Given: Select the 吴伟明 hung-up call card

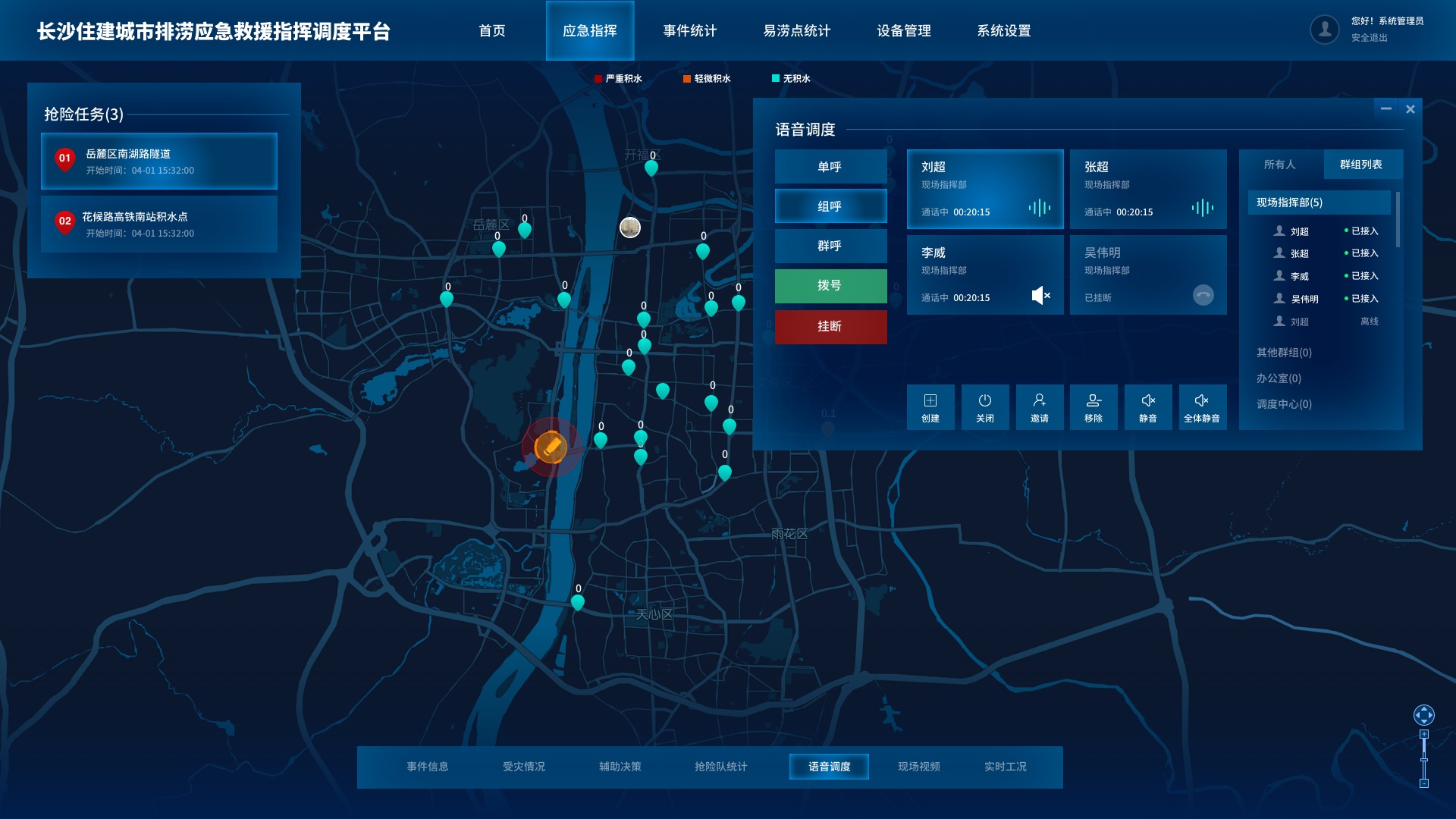Looking at the screenshot, I should coord(1148,275).
